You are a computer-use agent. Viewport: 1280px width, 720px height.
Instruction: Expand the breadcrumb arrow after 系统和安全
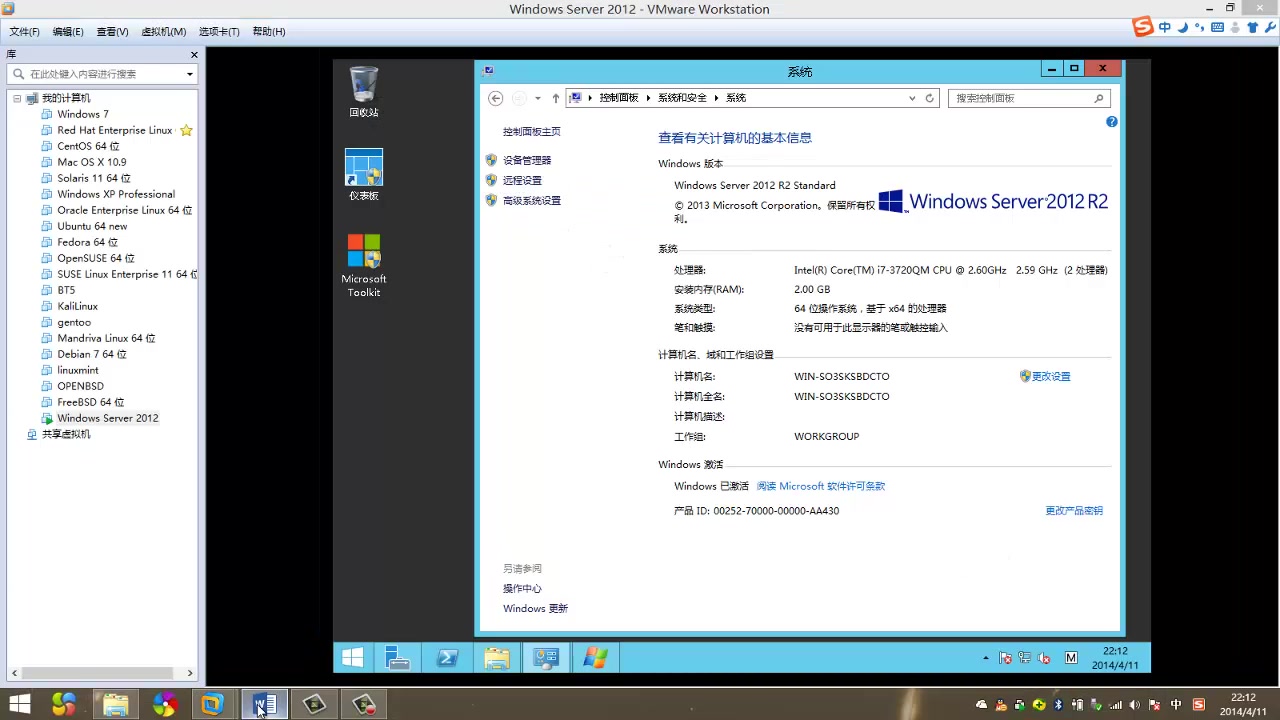(x=716, y=98)
